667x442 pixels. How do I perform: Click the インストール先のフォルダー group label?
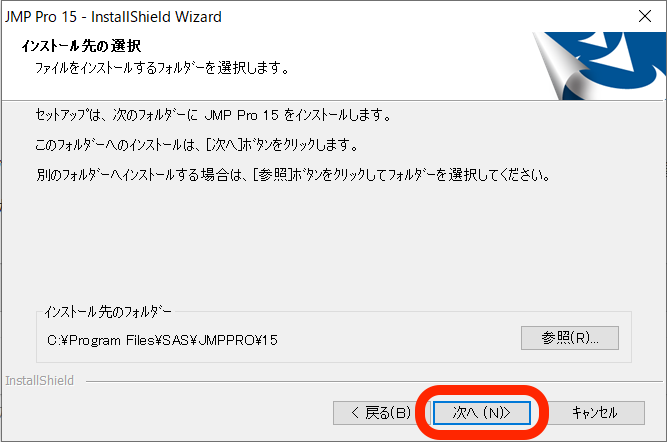pos(108,312)
